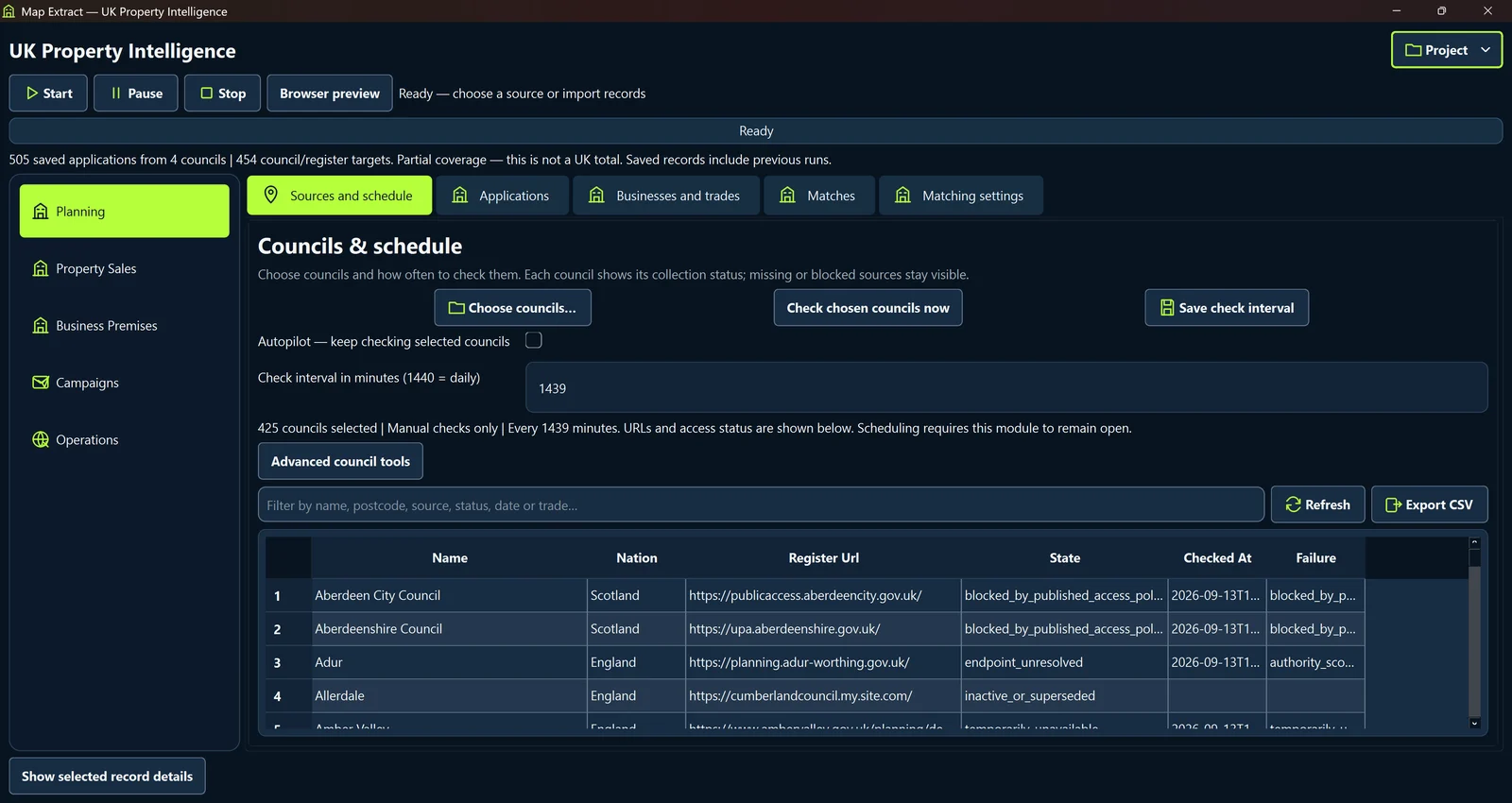Select Aberdeenshire Council name cell

coord(450,629)
